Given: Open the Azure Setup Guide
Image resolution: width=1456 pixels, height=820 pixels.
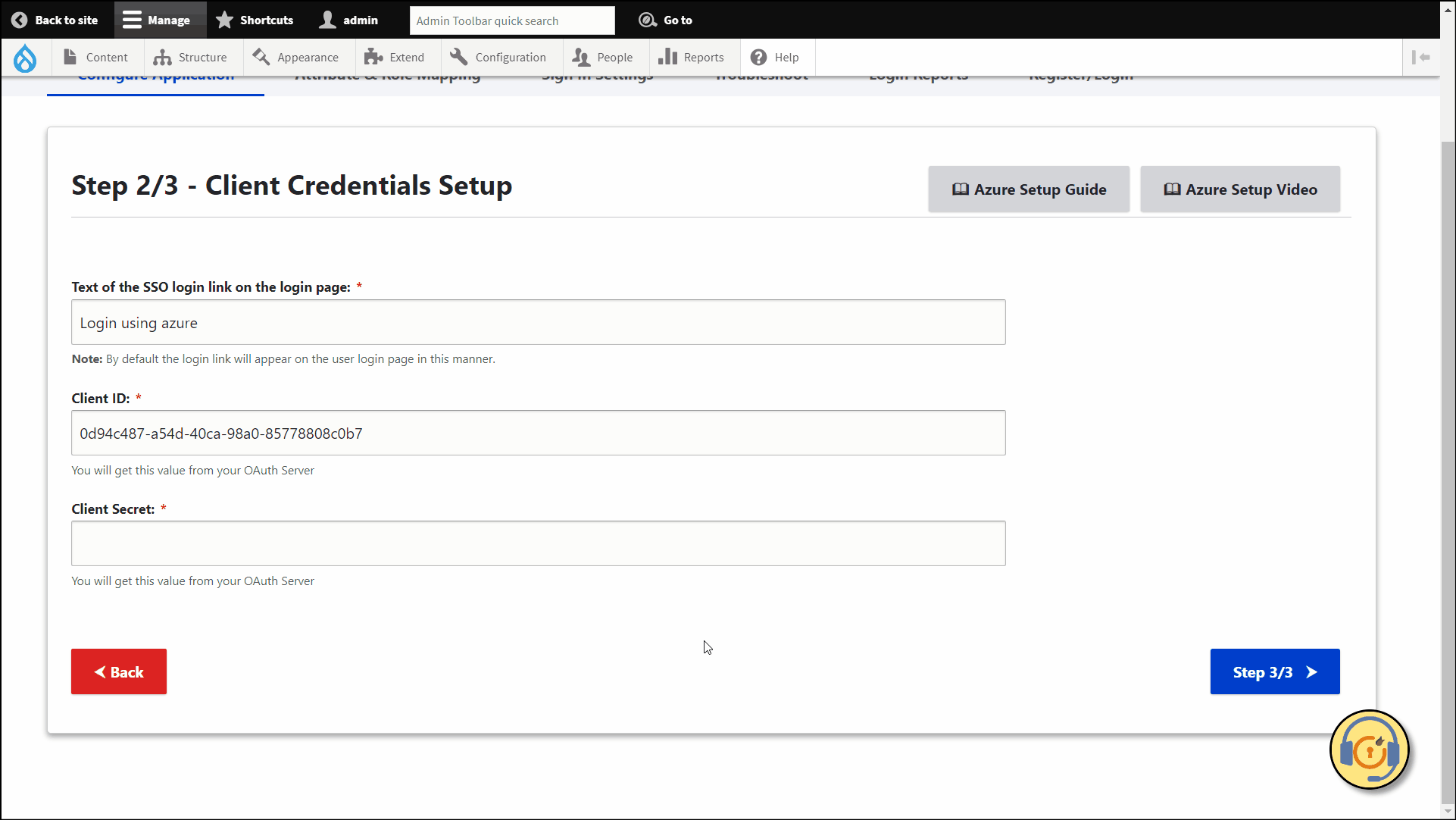Looking at the screenshot, I should [1029, 189].
